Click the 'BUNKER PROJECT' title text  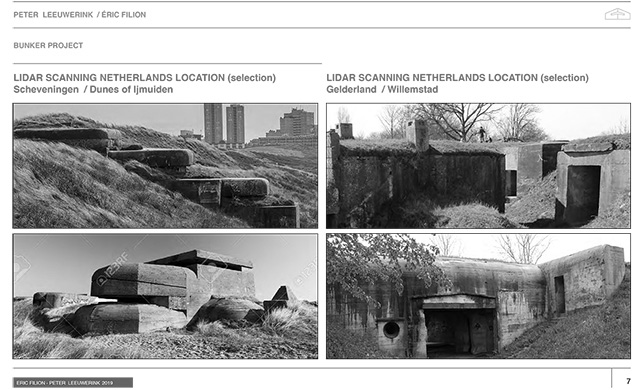(48, 45)
